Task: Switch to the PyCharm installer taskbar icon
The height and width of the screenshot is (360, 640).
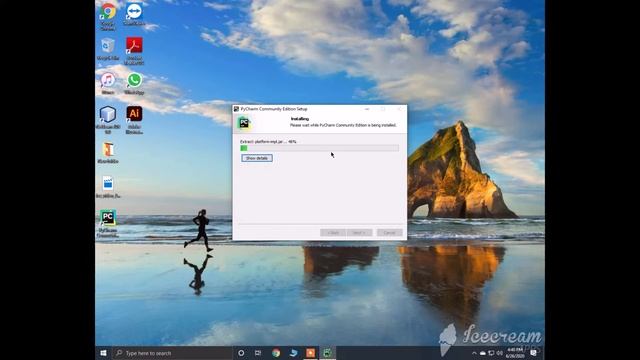Action: click(x=327, y=353)
